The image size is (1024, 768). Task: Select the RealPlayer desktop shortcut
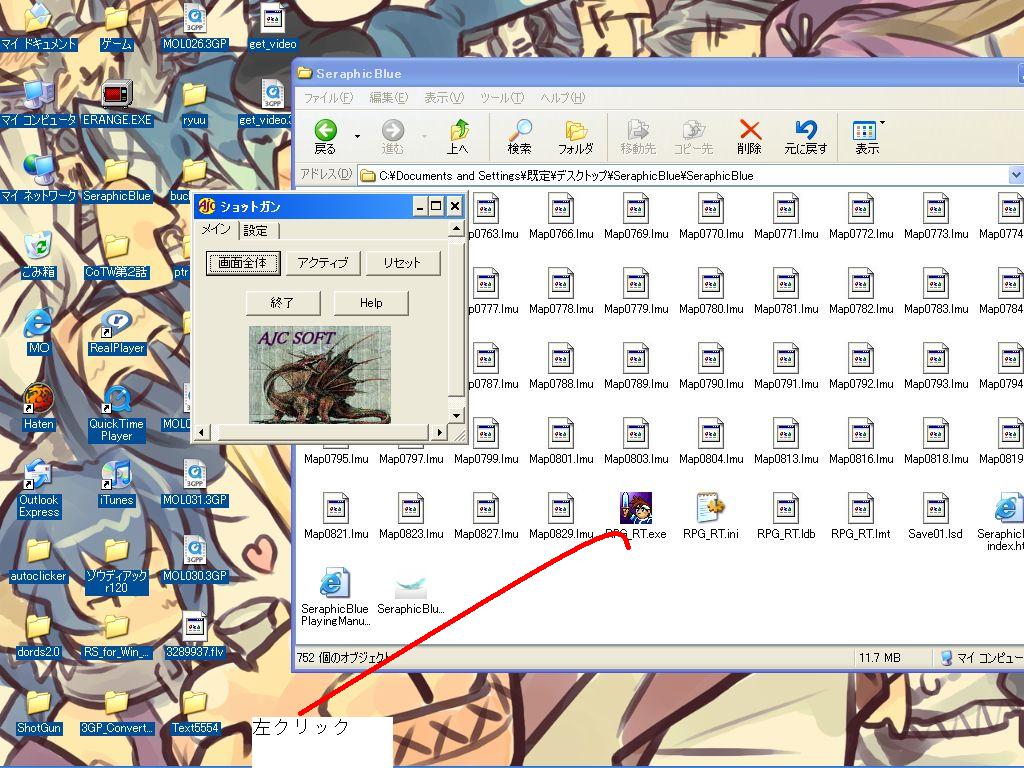pyautogui.click(x=117, y=324)
